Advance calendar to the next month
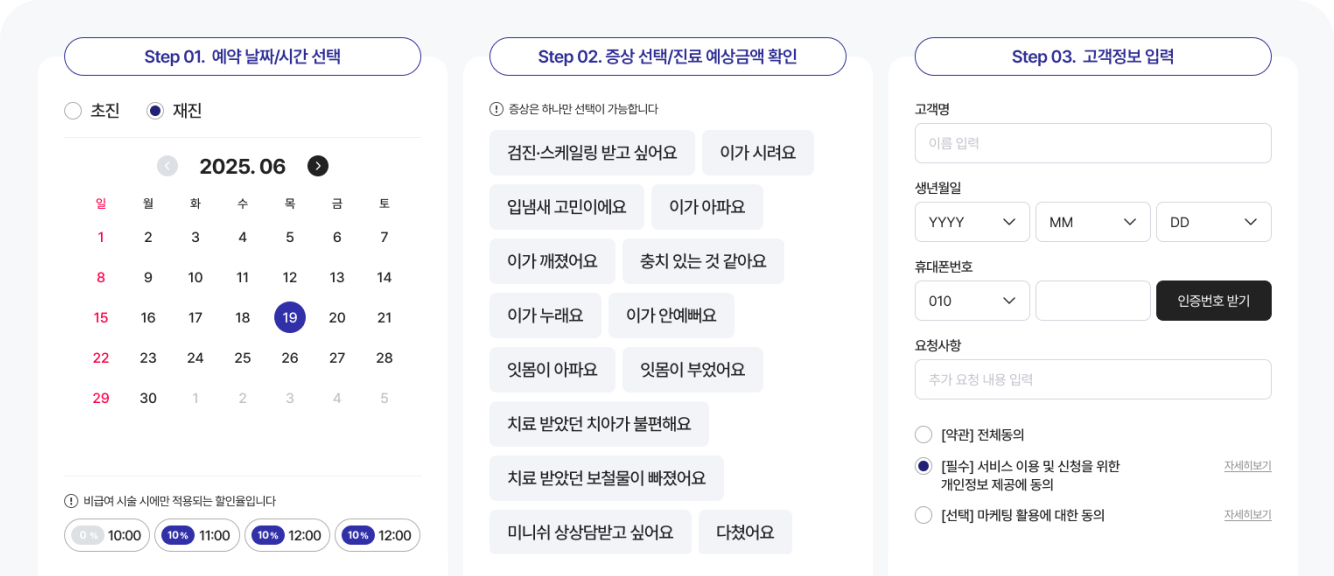1334x576 pixels. point(318,166)
